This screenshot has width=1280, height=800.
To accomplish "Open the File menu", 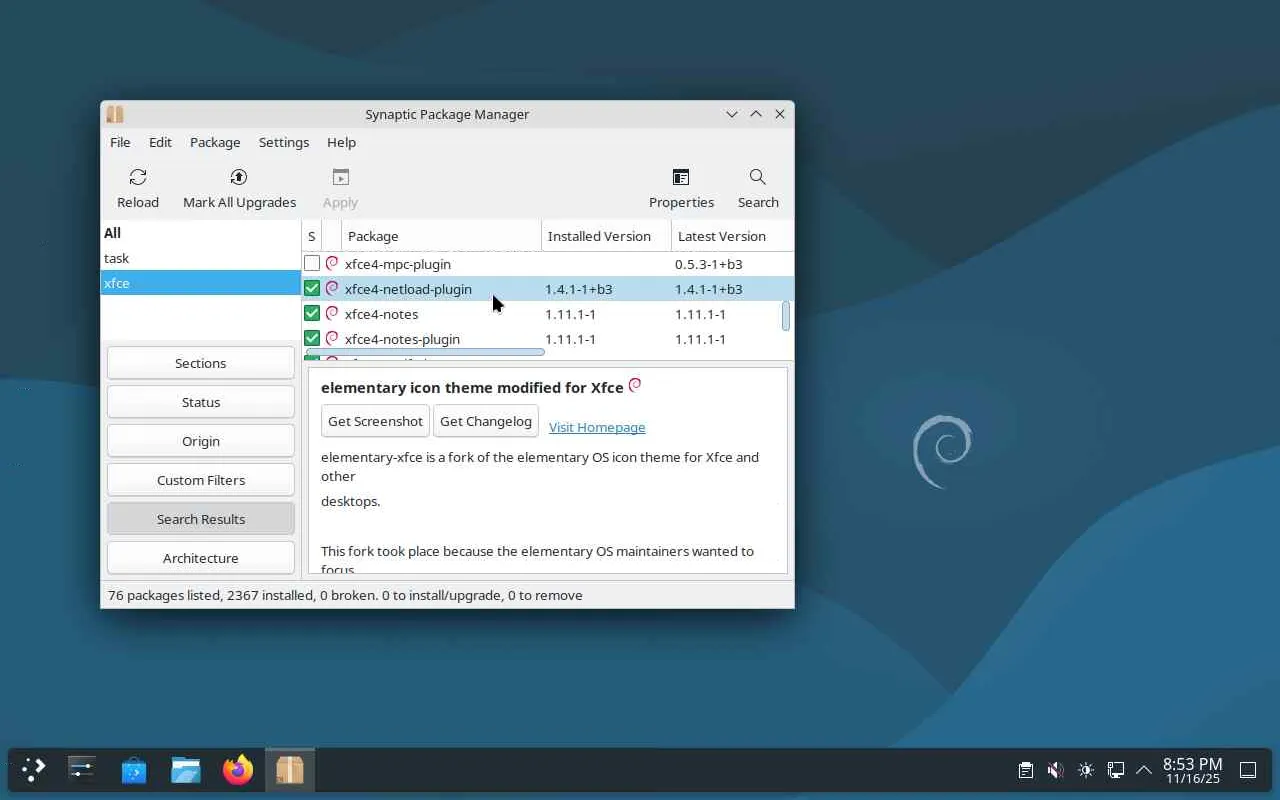I will (120, 142).
